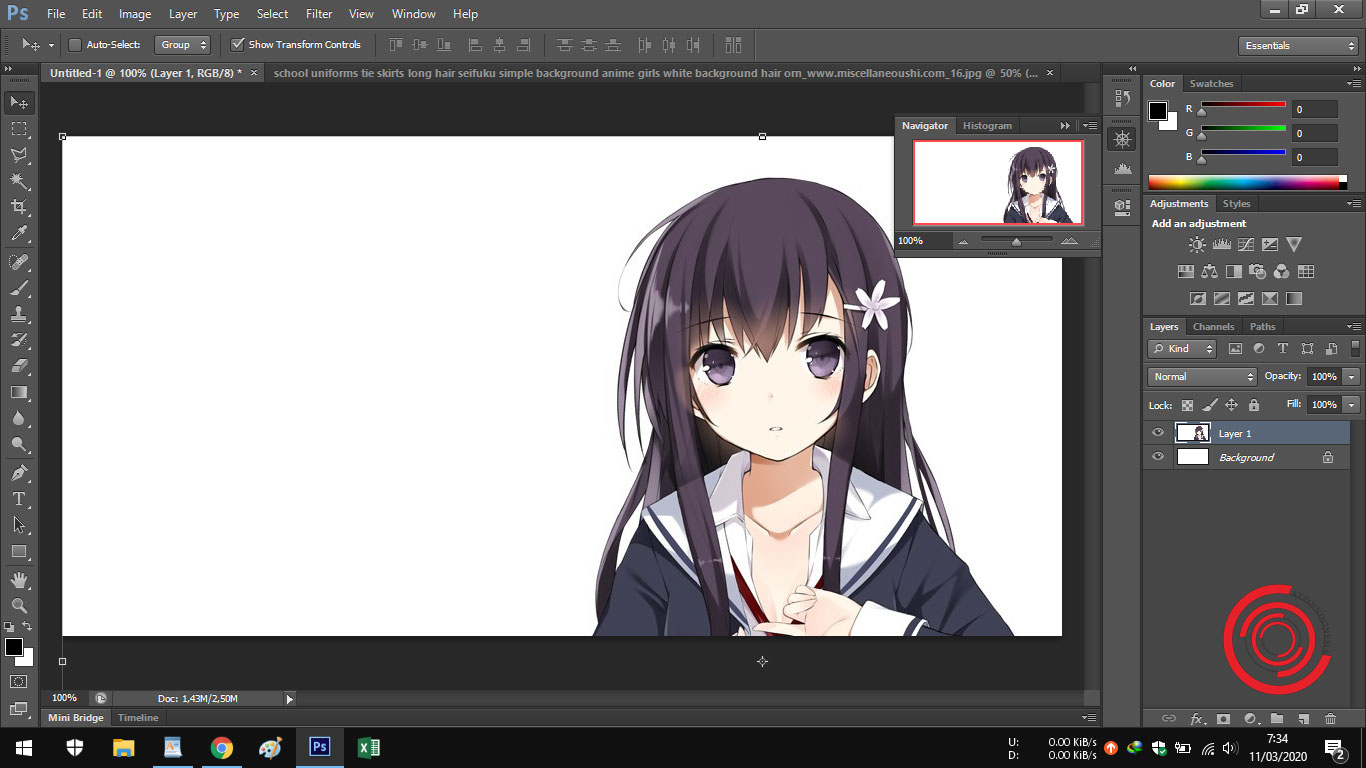
Task: Select the Pen tool
Action: (x=19, y=472)
